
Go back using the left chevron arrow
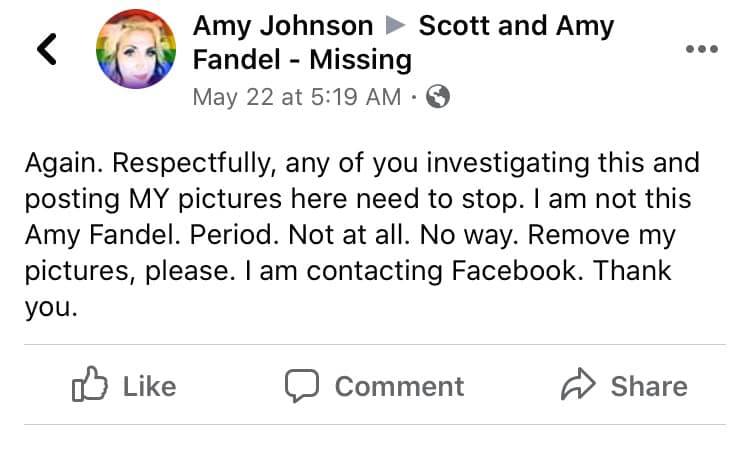(46, 50)
